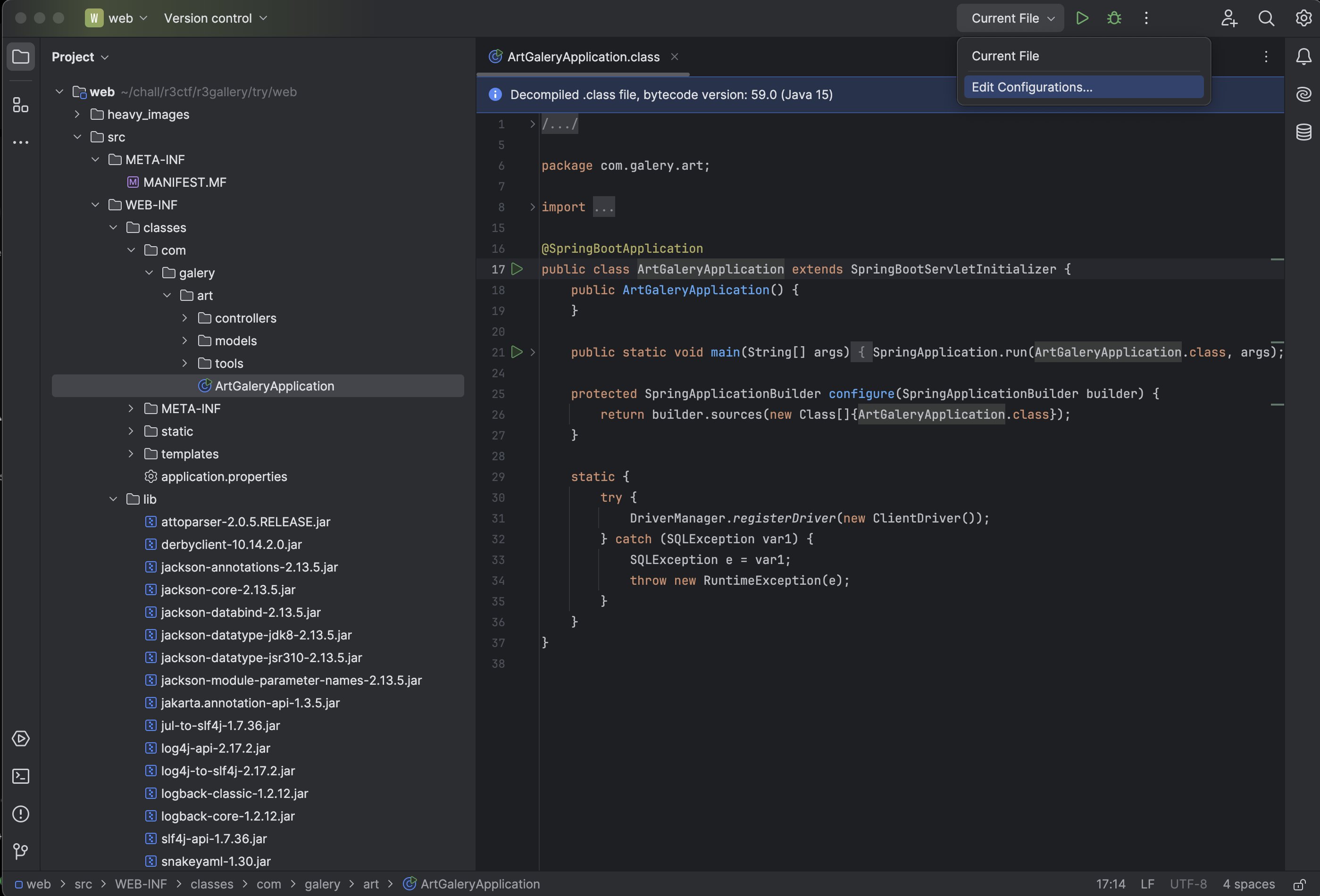The height and width of the screenshot is (896, 1320).
Task: Open line and column 17:14 indicator
Action: pos(1111,884)
